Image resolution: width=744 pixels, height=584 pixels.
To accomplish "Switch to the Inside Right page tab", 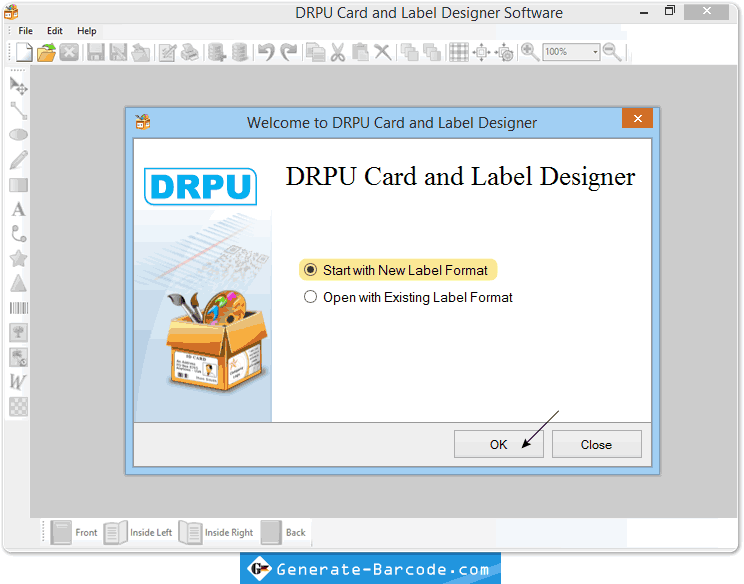I will [216, 532].
